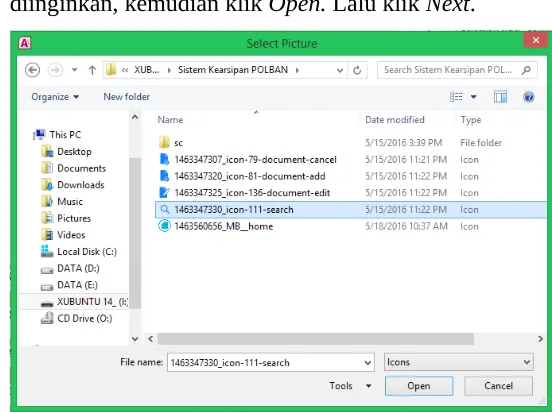Refresh the Sistem Kearsipan POLBAN folder

[357, 70]
